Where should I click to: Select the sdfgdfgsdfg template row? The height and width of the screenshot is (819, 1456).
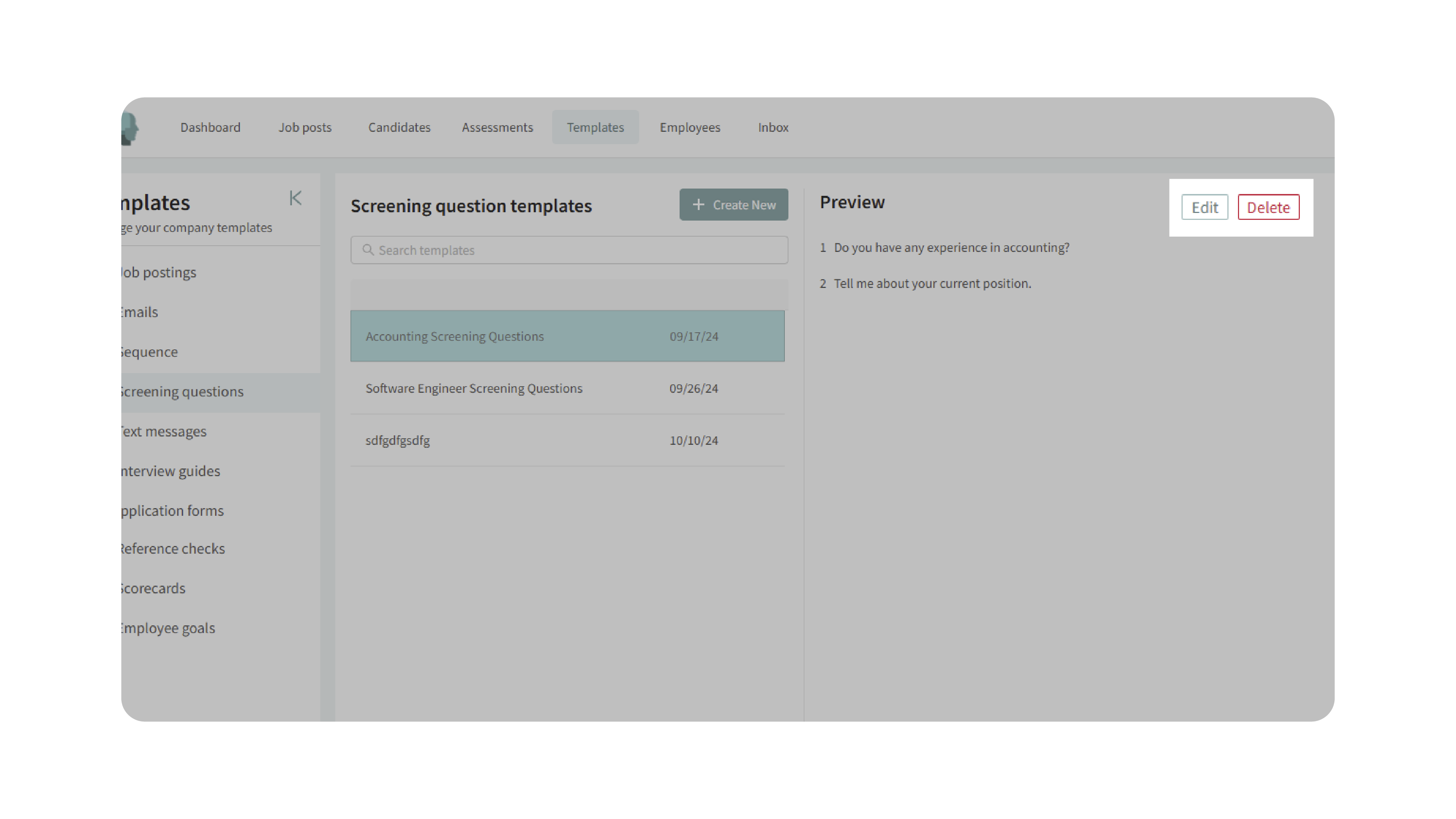pos(567,440)
